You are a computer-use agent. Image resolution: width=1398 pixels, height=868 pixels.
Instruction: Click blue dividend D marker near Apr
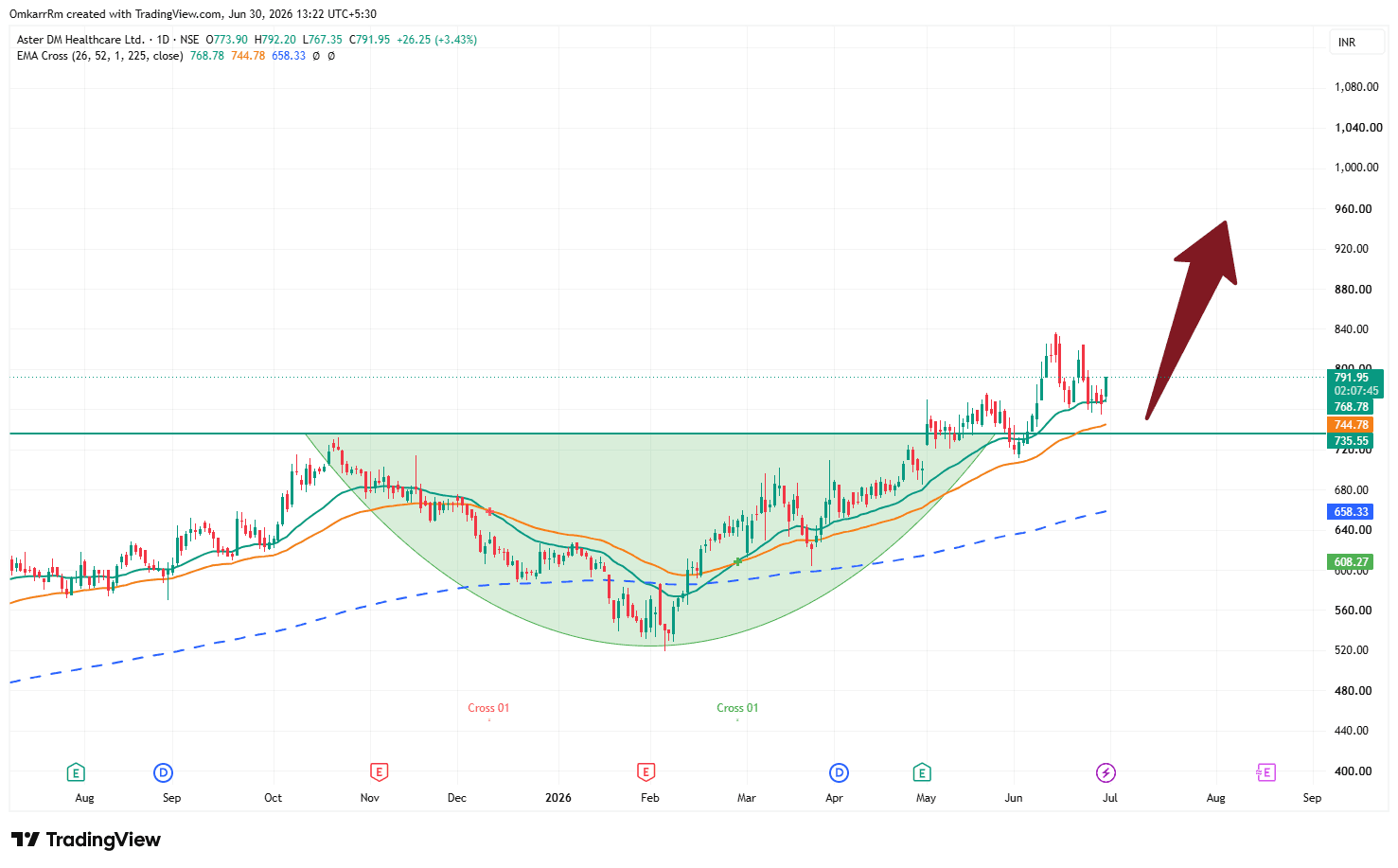838,773
